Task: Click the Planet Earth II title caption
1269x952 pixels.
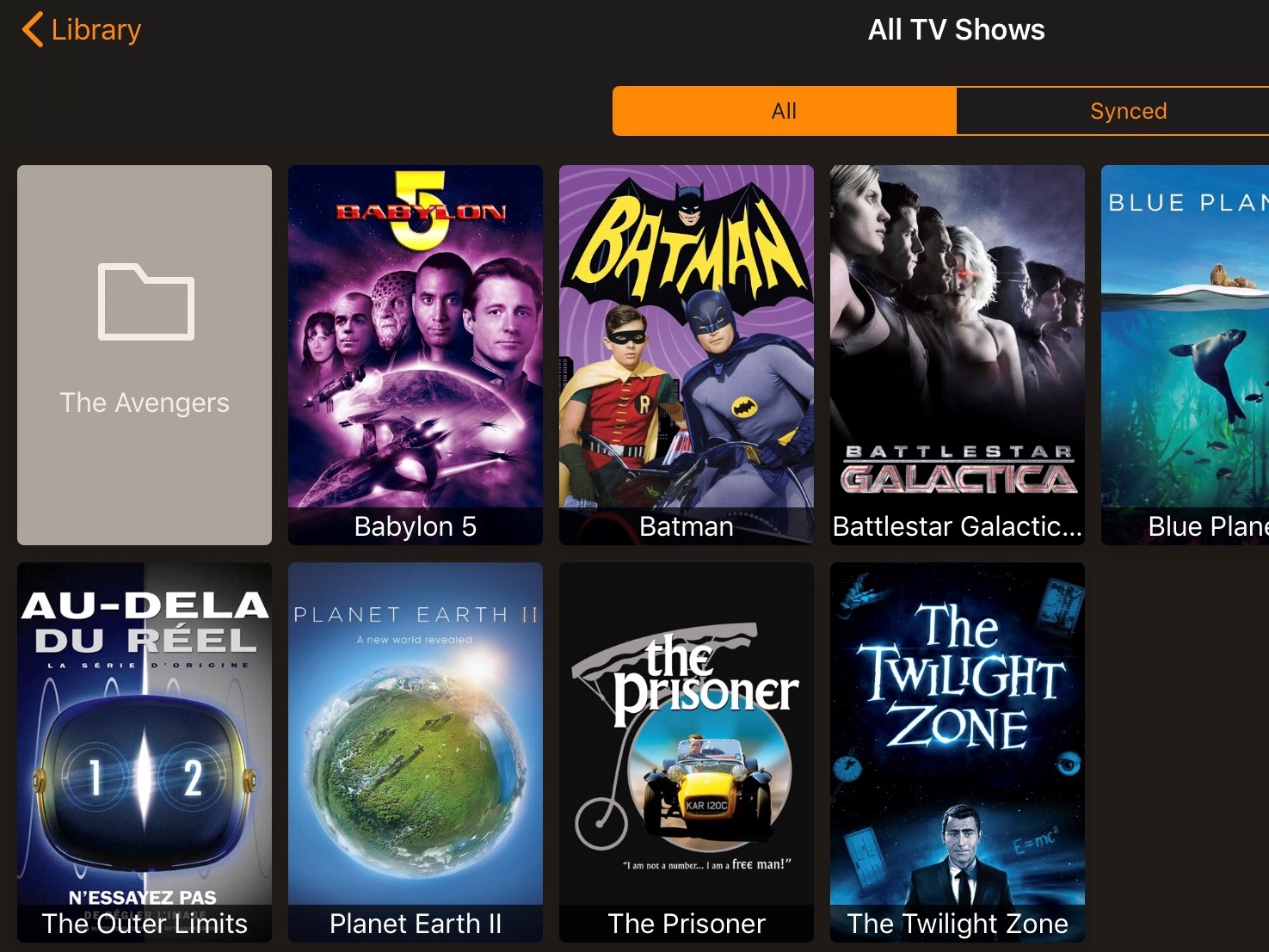Action: [x=416, y=924]
